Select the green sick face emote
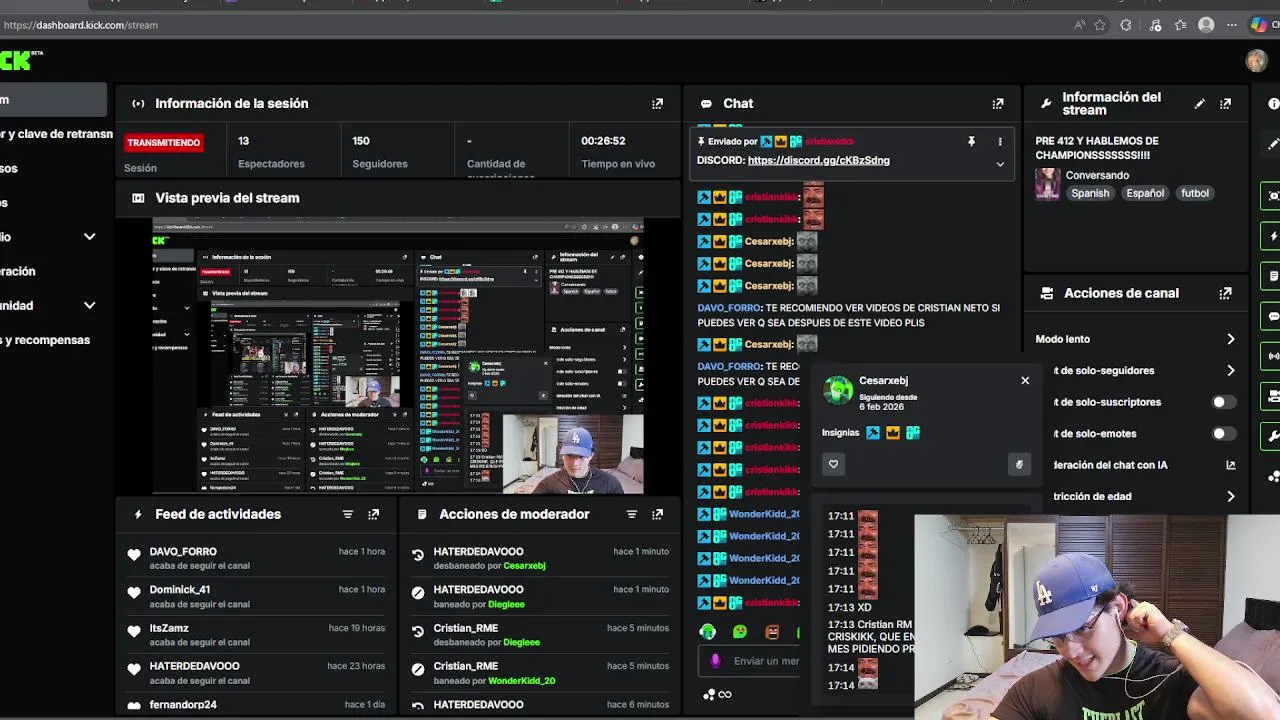The height and width of the screenshot is (720, 1280). coord(740,631)
